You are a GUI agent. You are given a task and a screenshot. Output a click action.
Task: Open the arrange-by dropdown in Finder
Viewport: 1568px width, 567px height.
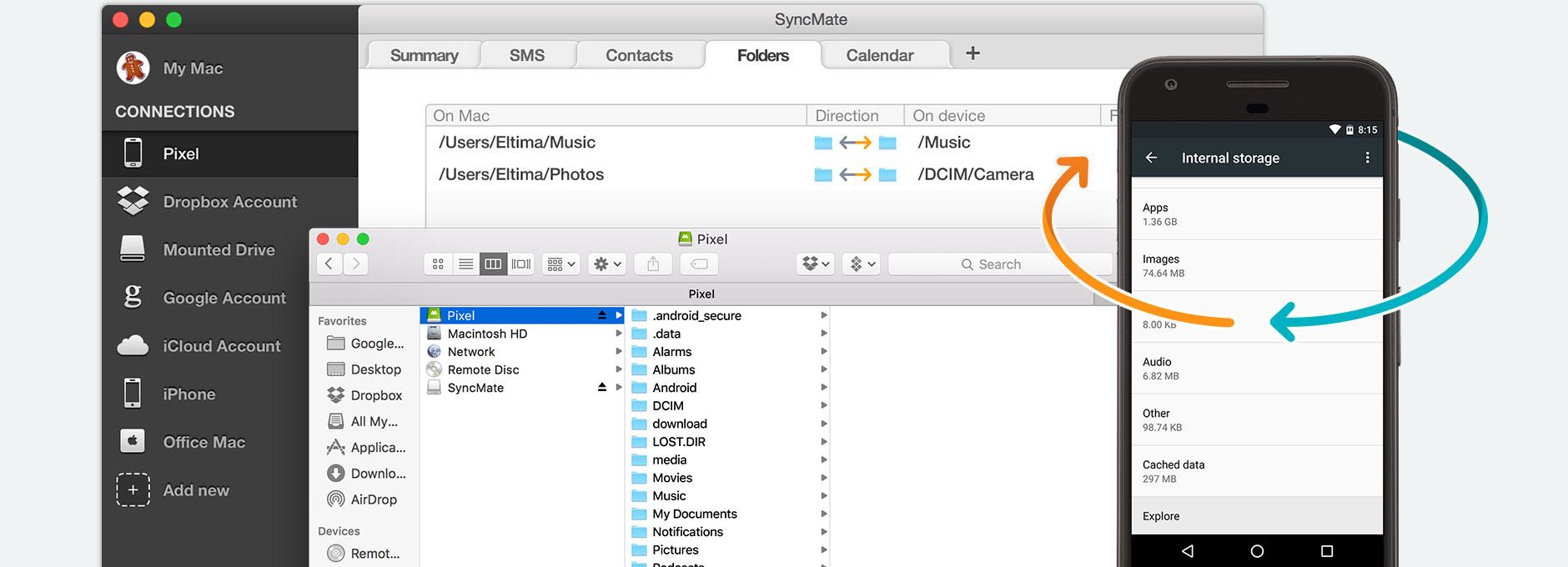[560, 264]
